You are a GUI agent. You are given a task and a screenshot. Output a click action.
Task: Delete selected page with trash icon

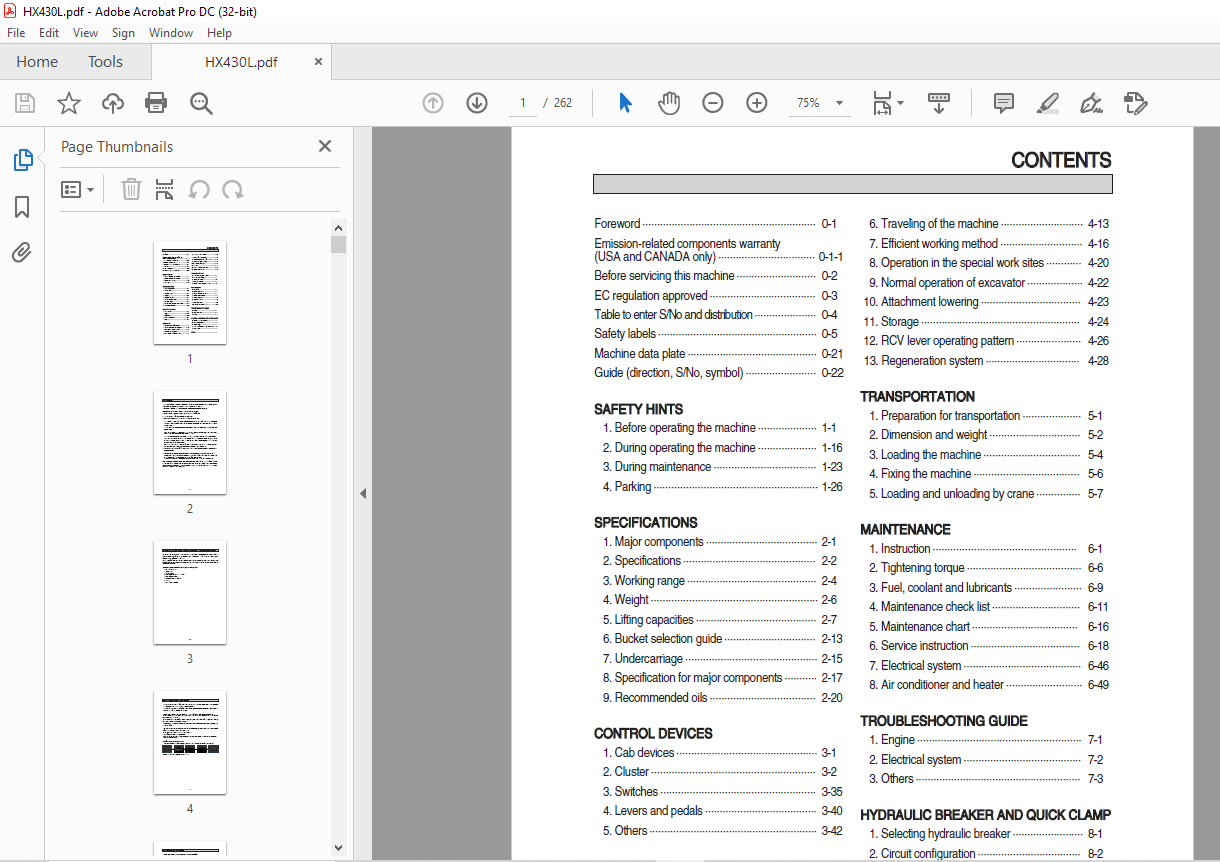tap(131, 190)
